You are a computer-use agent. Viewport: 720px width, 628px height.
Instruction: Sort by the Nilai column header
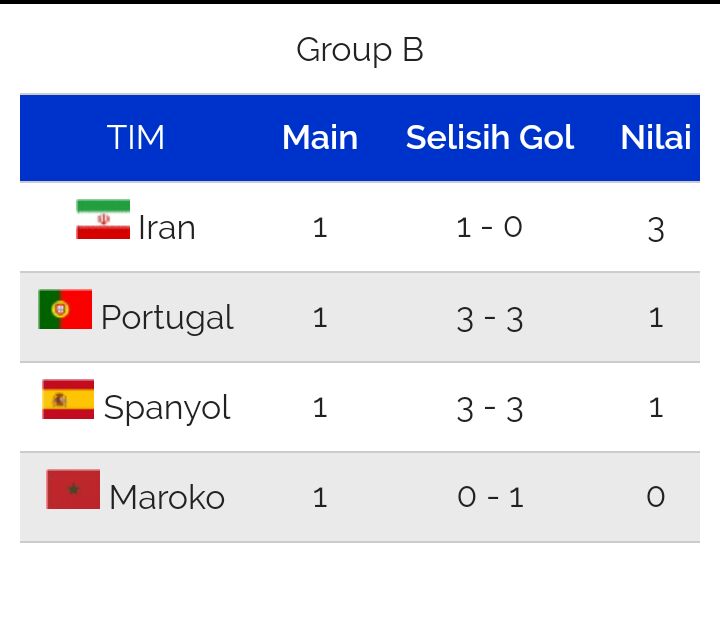click(x=656, y=137)
